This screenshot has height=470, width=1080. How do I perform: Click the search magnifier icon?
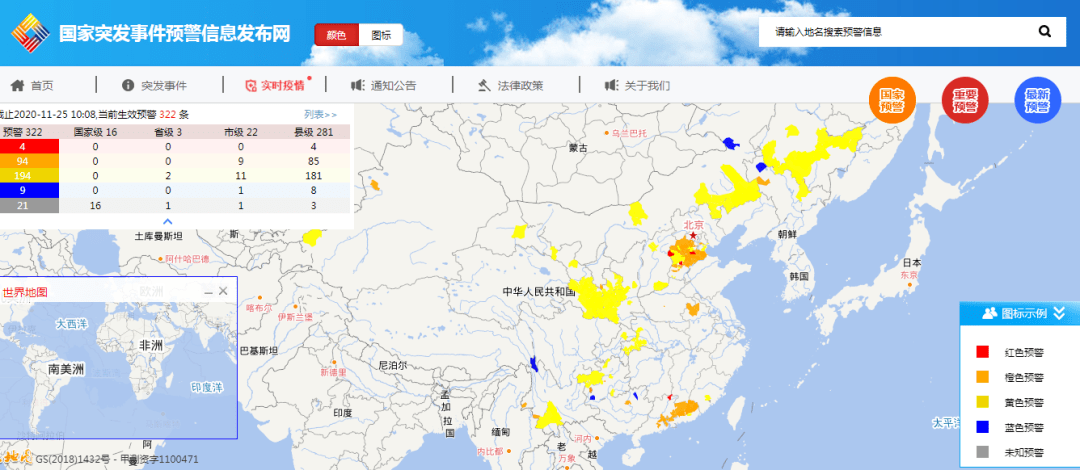1044,31
